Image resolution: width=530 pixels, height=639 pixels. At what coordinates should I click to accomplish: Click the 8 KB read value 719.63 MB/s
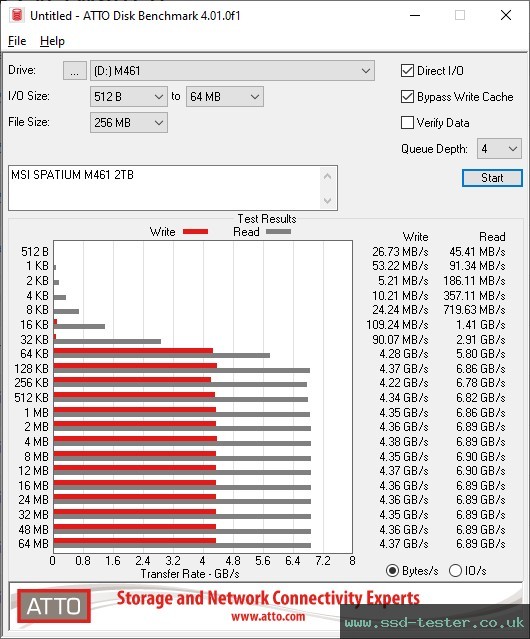(x=474, y=310)
